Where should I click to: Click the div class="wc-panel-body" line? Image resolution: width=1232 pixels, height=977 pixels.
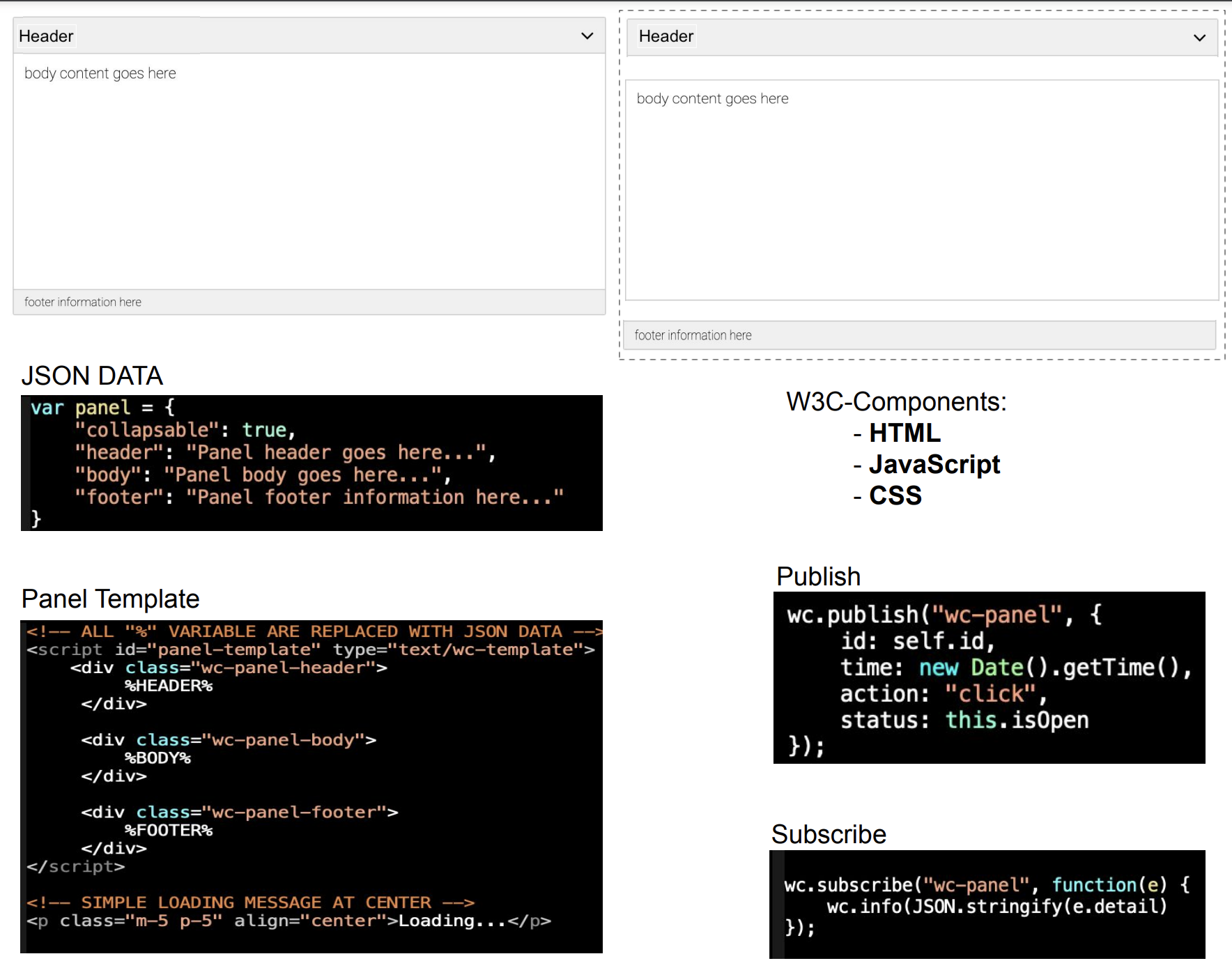229,739
